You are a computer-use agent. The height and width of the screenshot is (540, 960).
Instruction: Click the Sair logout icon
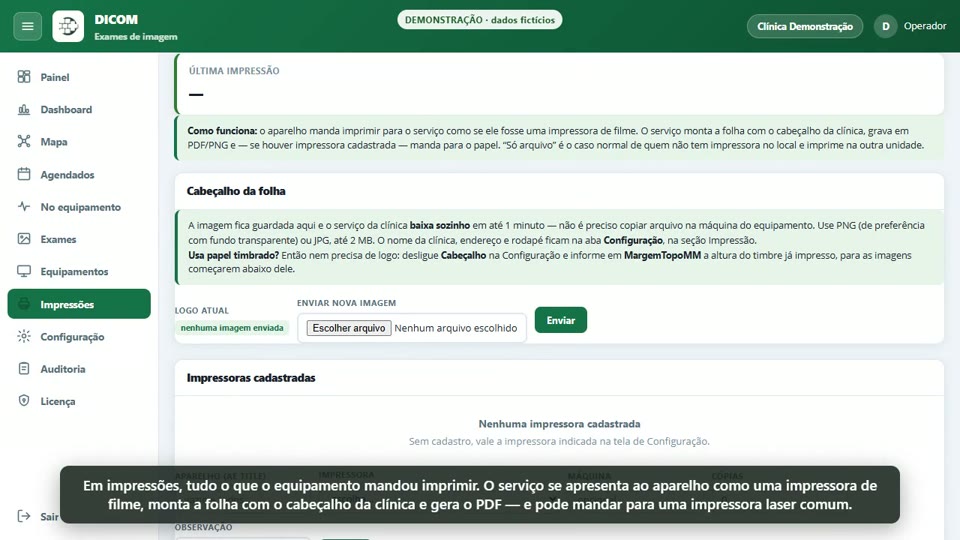tap(24, 516)
